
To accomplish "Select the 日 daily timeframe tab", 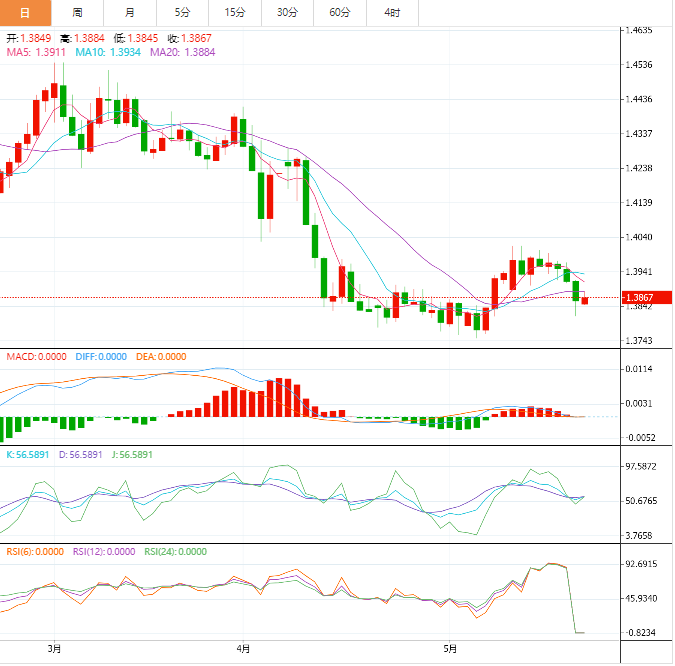I will pyautogui.click(x=25, y=13).
